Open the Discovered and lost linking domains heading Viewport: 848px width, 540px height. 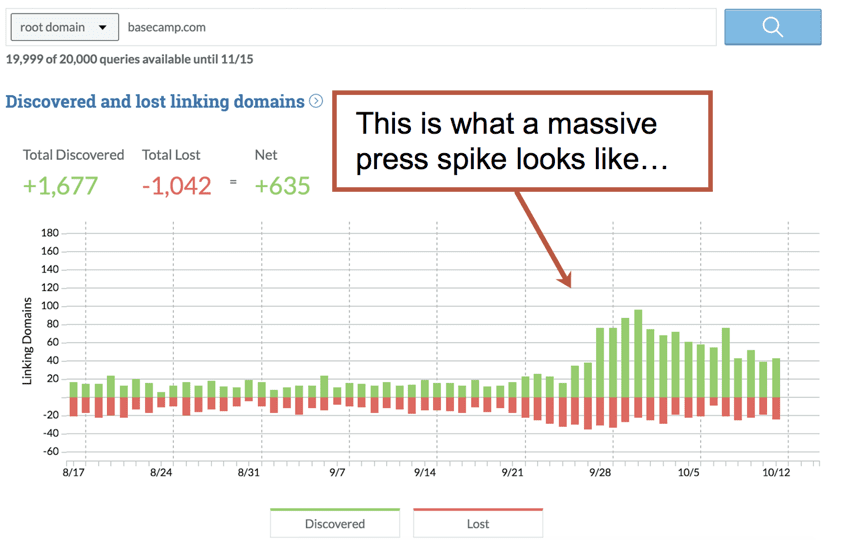(155, 101)
